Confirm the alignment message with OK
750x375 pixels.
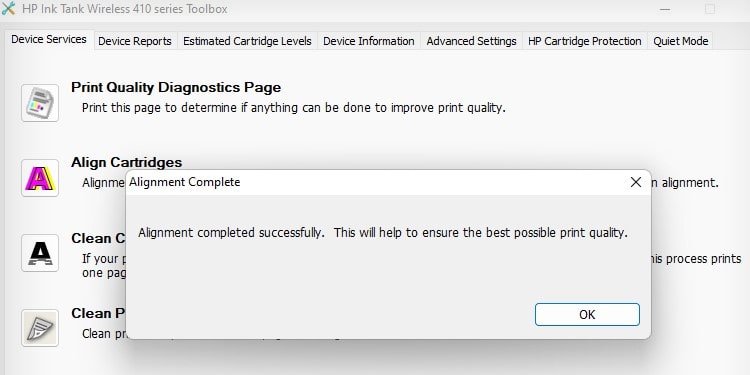tap(587, 314)
